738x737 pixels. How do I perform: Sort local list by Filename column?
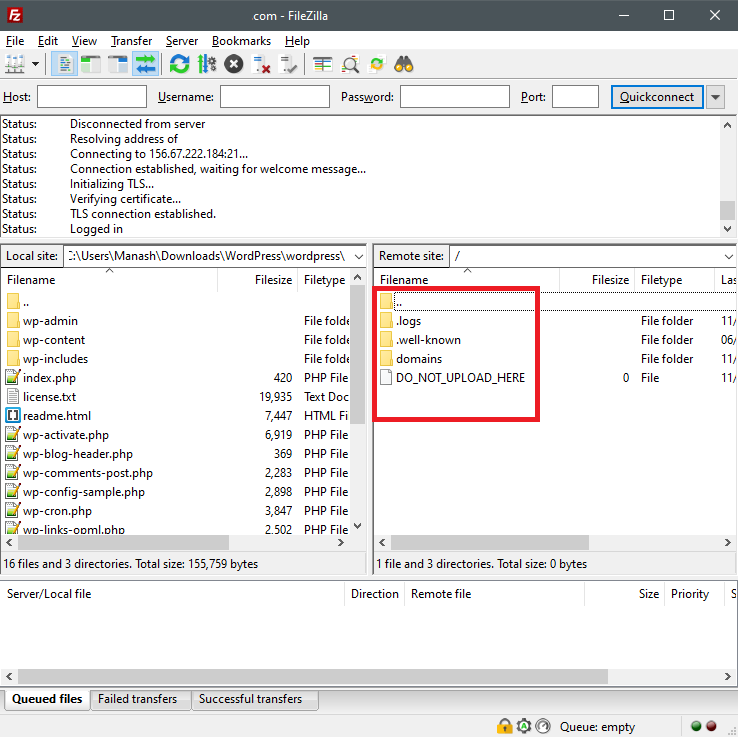(110, 280)
